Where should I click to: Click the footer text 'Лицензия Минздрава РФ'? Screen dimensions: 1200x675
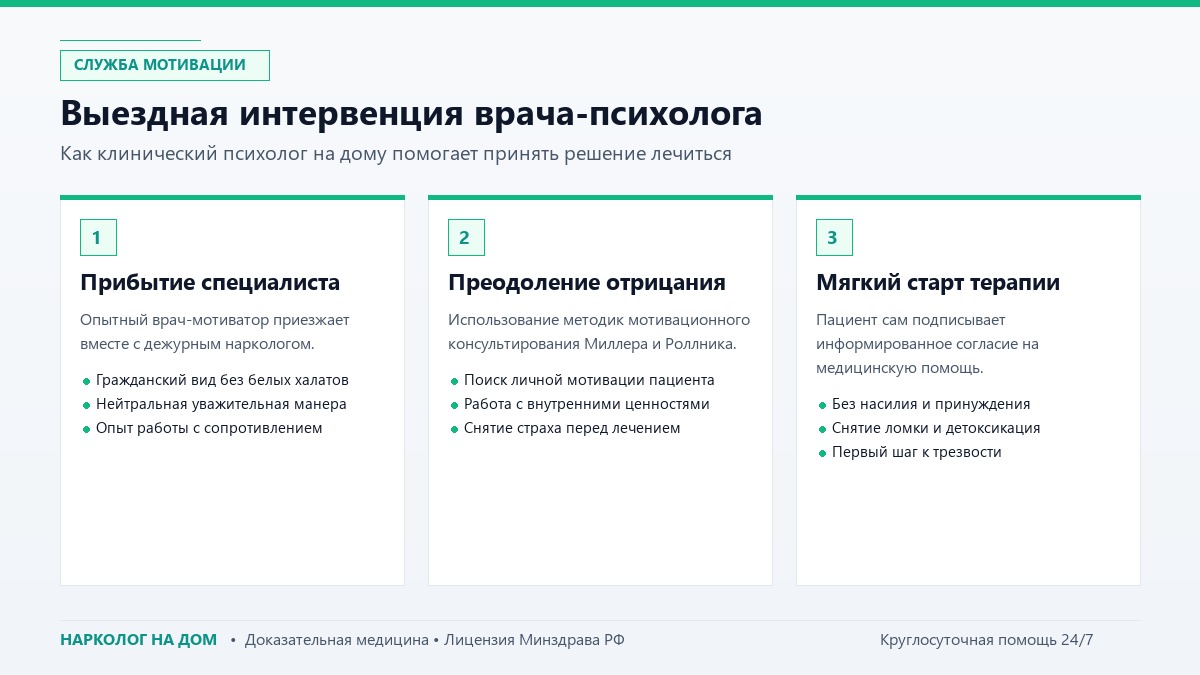pos(535,640)
